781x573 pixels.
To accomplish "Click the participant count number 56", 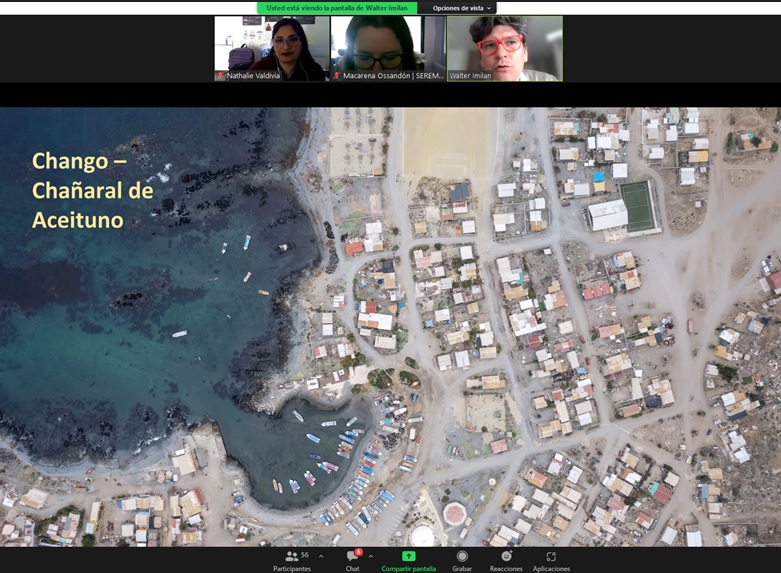I will click(305, 555).
